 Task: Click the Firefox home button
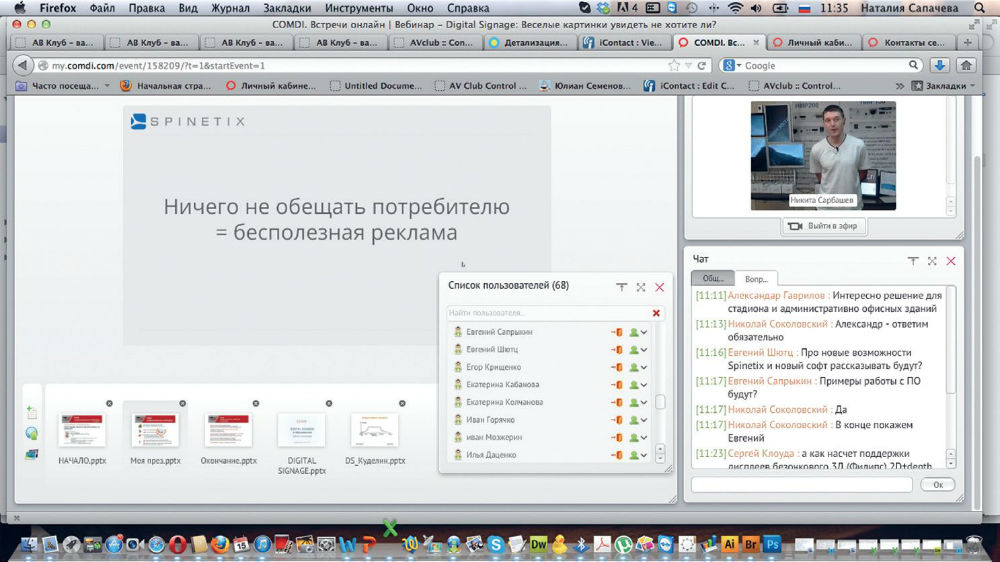tap(966, 65)
